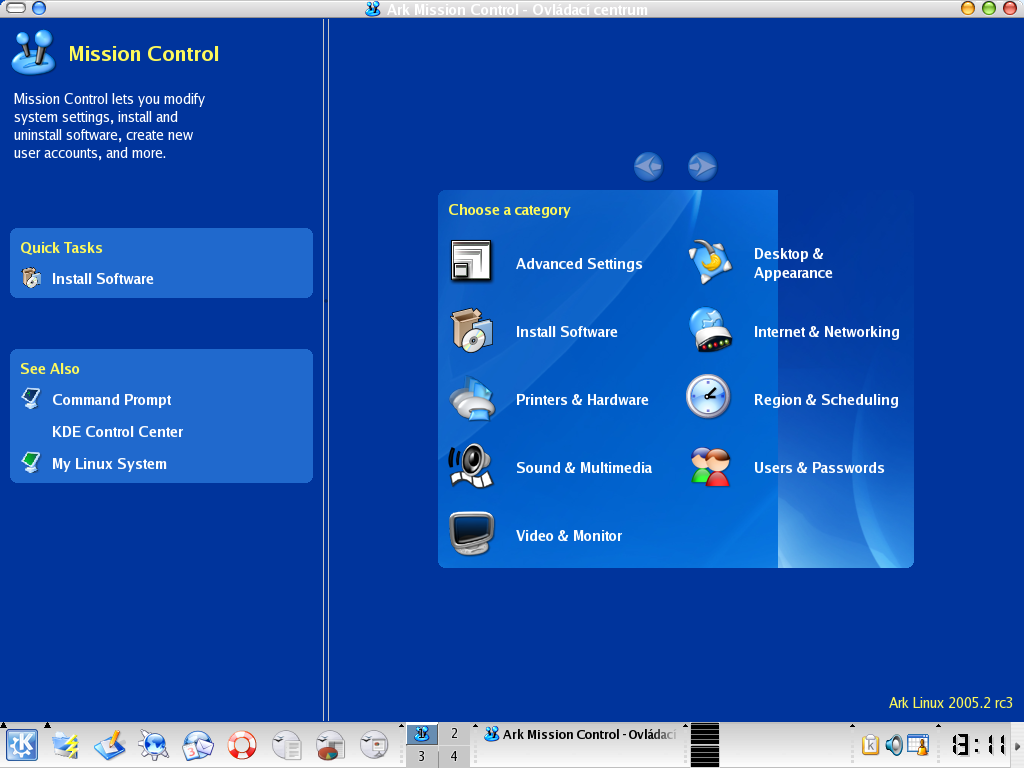1024x768 pixels.
Task: Click the system monitor applet in panel
Action: [705, 745]
